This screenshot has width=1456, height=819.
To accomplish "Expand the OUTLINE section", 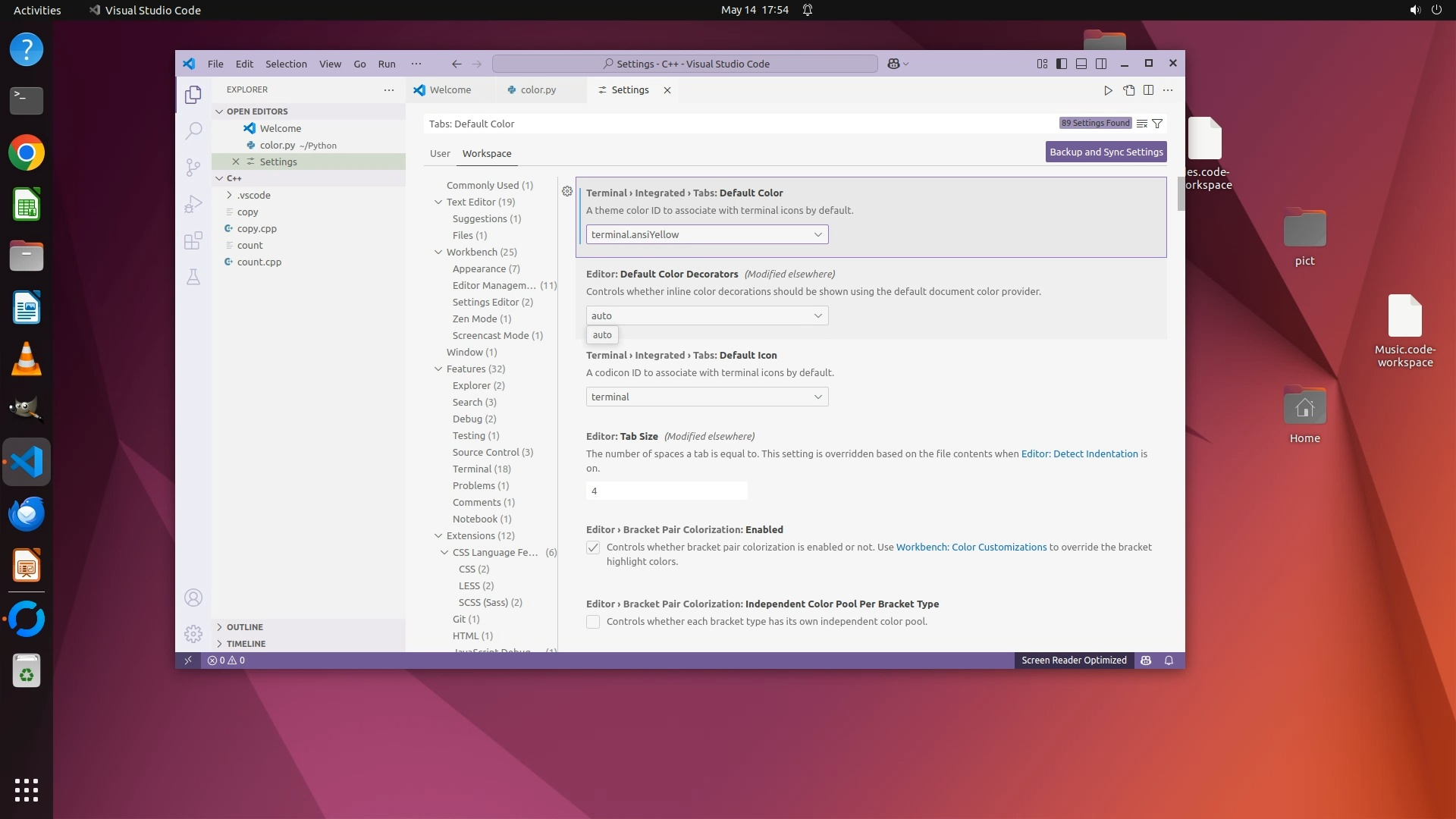I will [244, 627].
